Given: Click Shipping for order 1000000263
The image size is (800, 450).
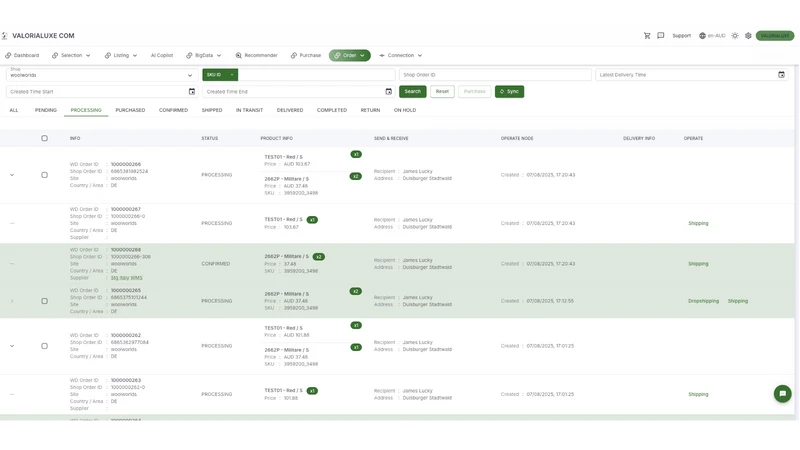Looking at the screenshot, I should 698,394.
